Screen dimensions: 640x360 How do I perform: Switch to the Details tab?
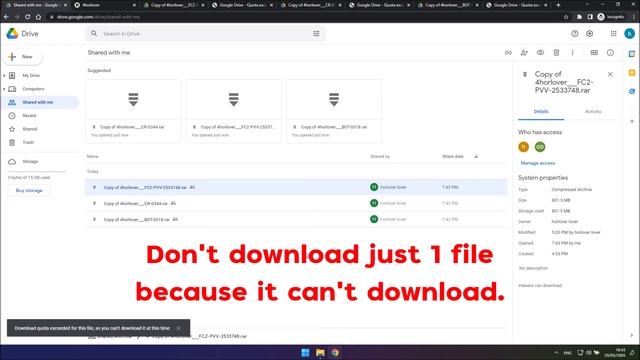coord(541,111)
